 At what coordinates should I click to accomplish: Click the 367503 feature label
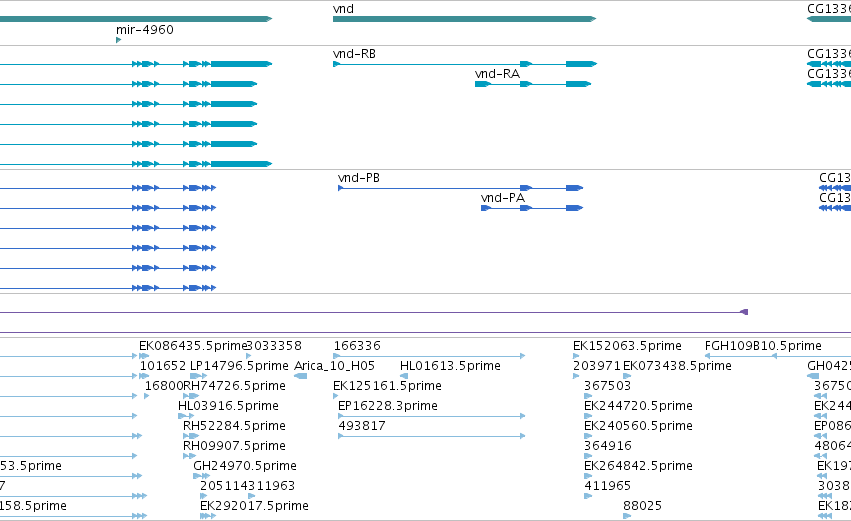607,386
